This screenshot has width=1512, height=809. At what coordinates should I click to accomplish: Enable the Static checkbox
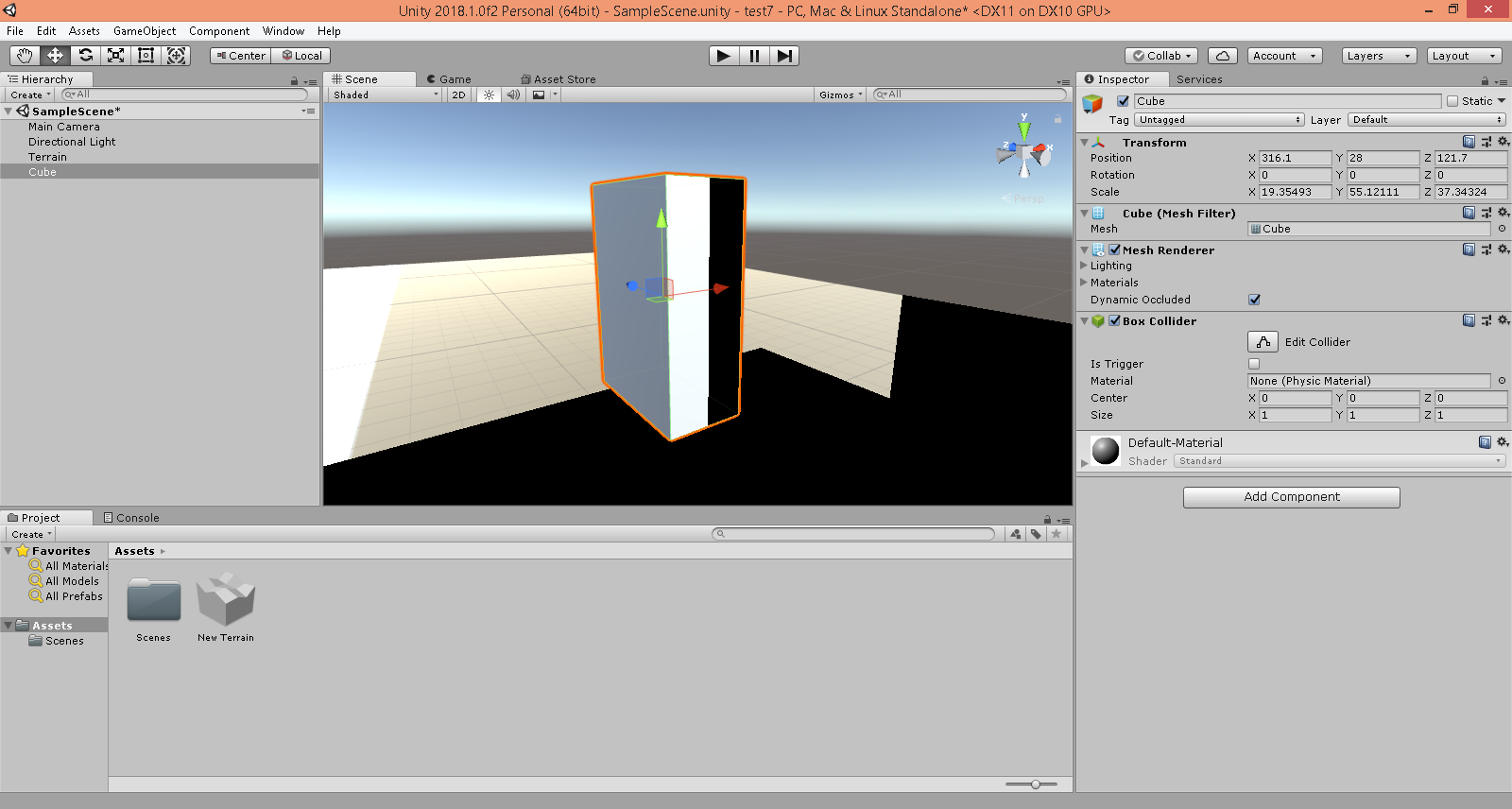(x=1452, y=101)
